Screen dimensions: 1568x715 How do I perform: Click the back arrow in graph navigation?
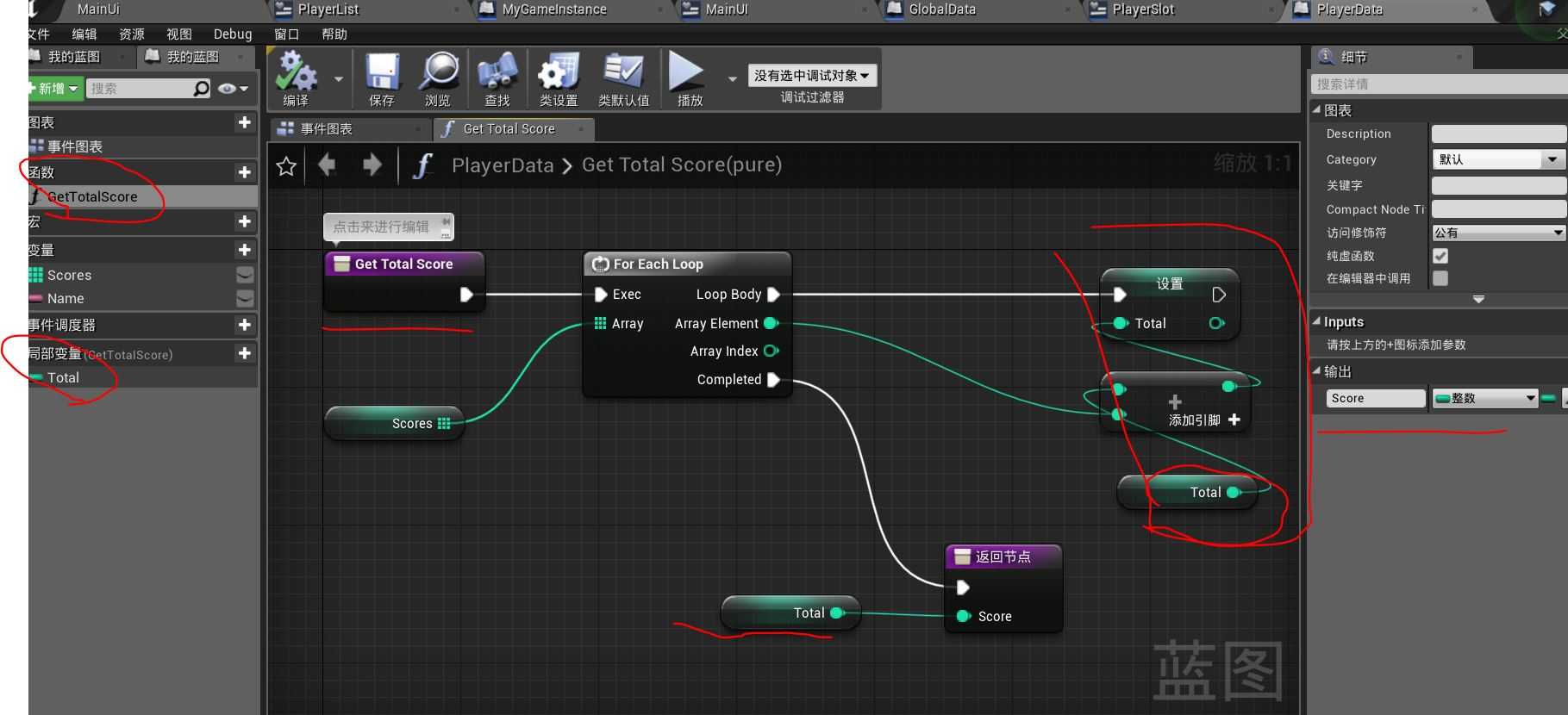pyautogui.click(x=327, y=165)
